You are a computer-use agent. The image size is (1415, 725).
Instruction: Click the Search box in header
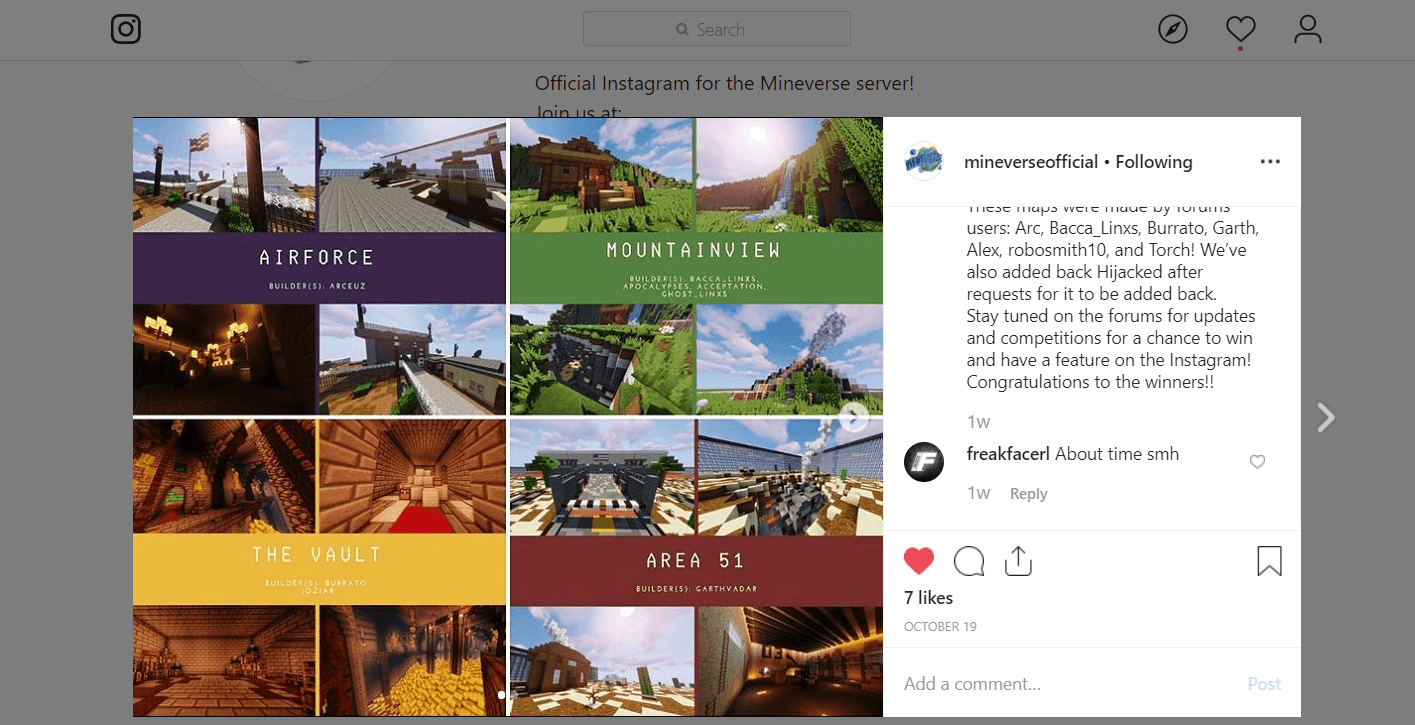click(716, 29)
